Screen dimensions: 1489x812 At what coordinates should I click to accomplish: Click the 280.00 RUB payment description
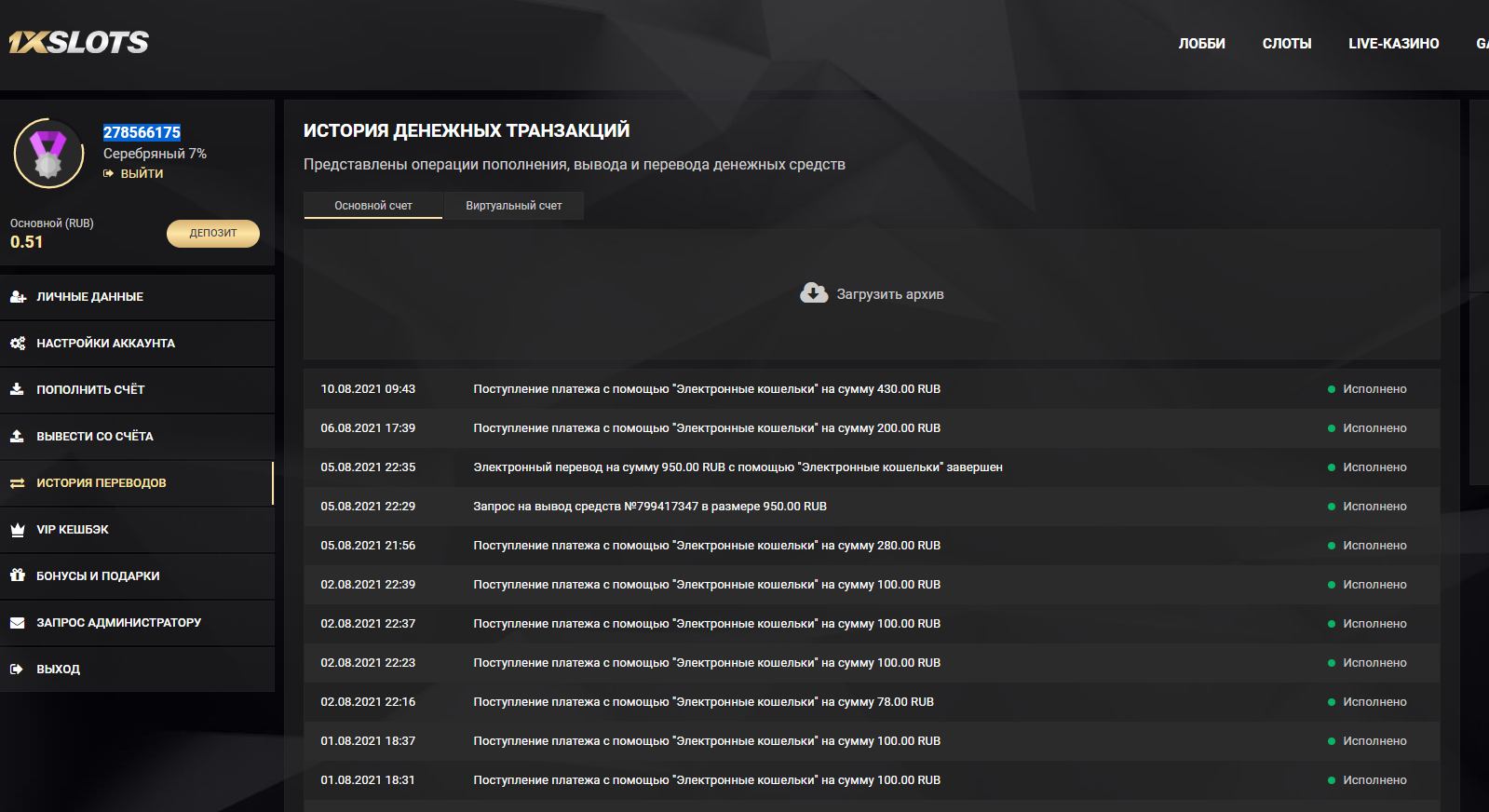tap(707, 546)
